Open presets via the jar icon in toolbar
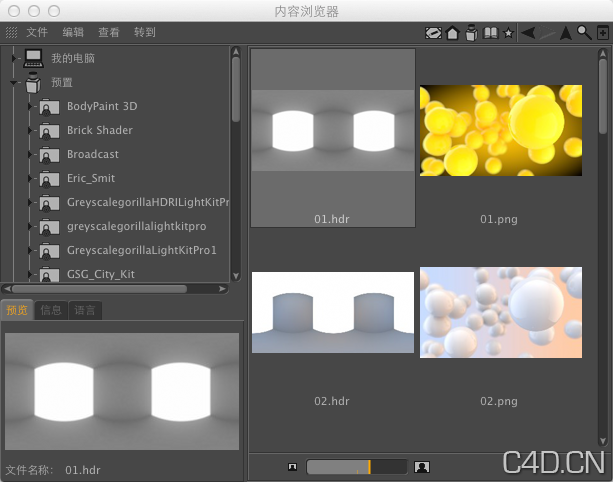613x482 pixels. pos(471,32)
